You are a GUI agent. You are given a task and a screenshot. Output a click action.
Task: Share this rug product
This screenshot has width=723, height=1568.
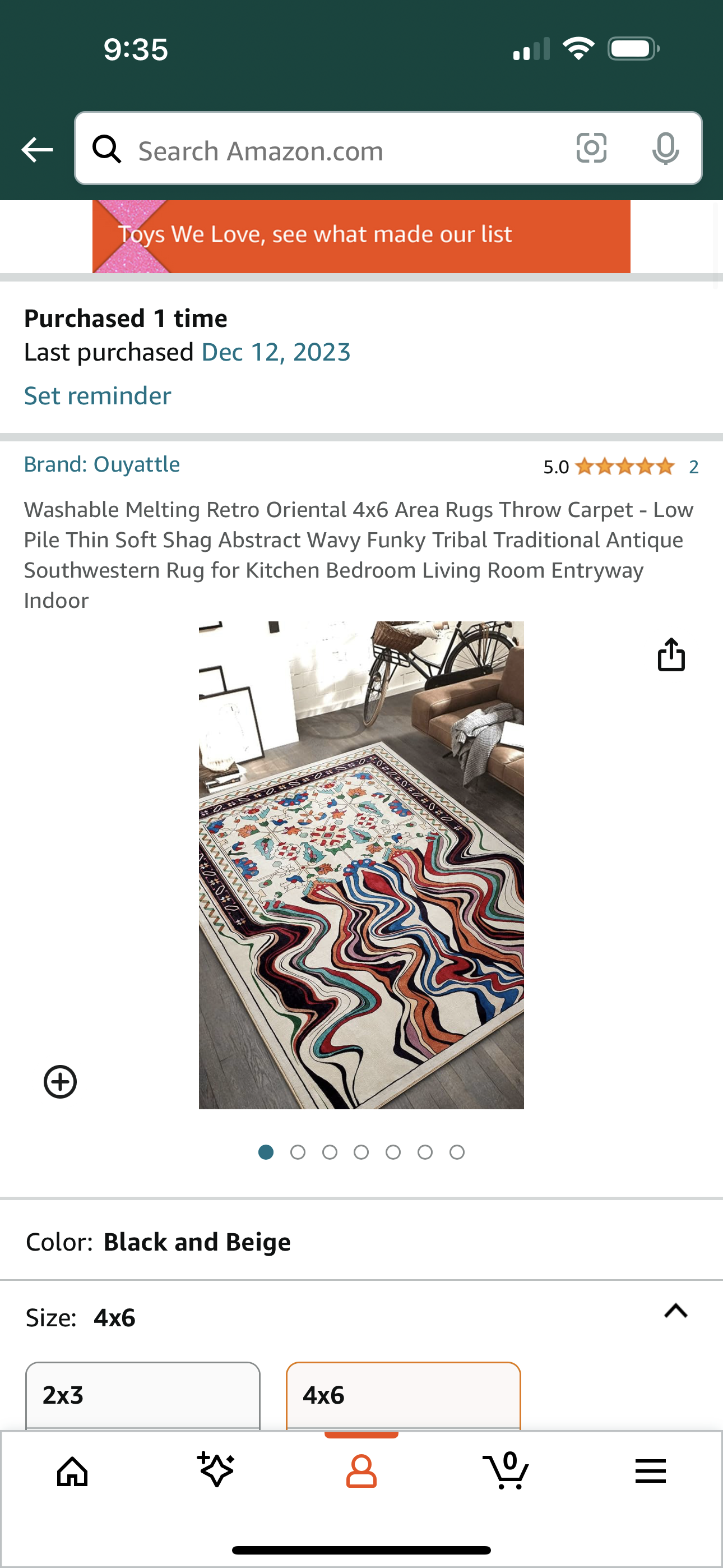(671, 654)
